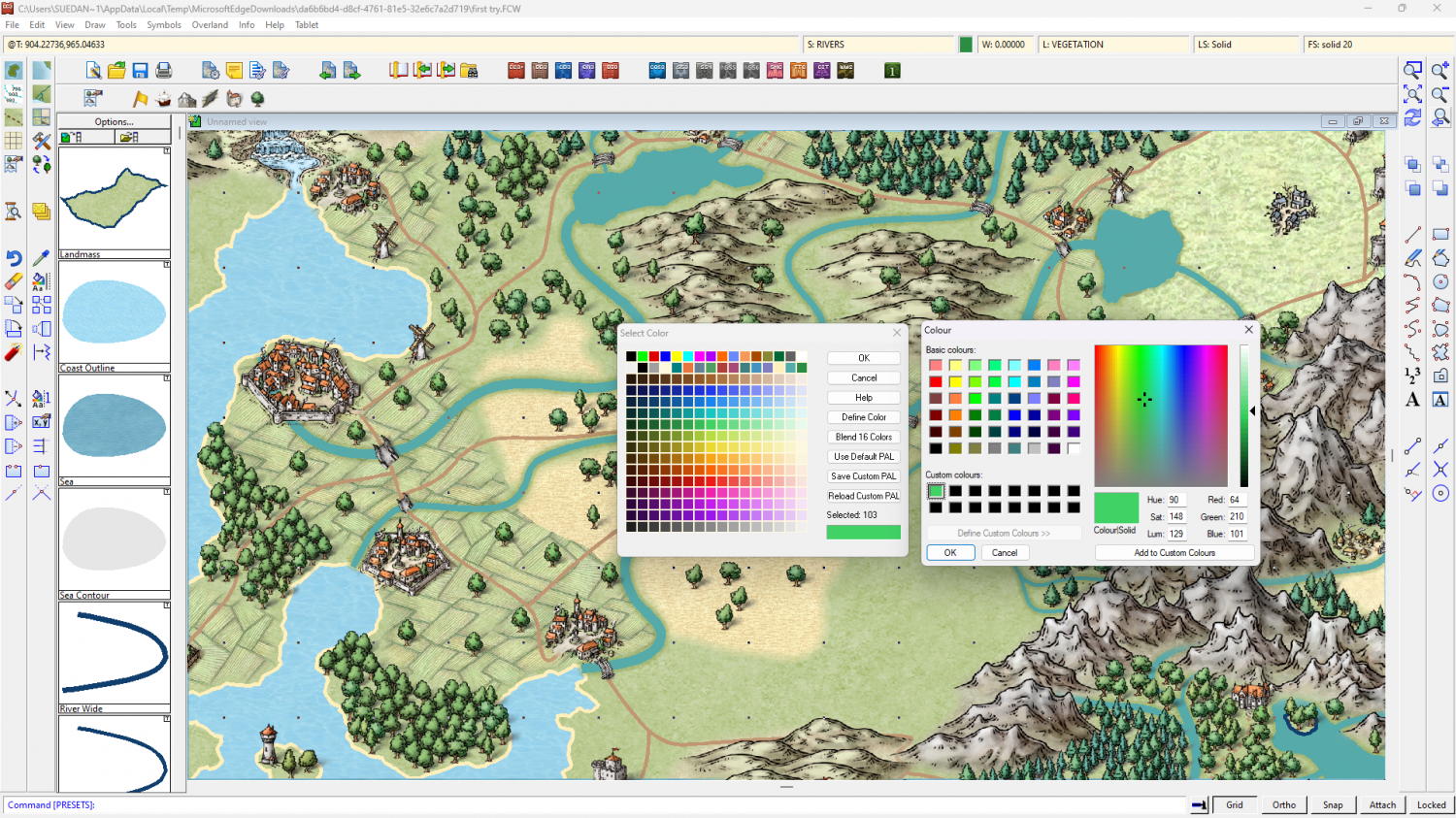Save drawing with floppy disk icon
1456x818 pixels.
(x=140, y=70)
